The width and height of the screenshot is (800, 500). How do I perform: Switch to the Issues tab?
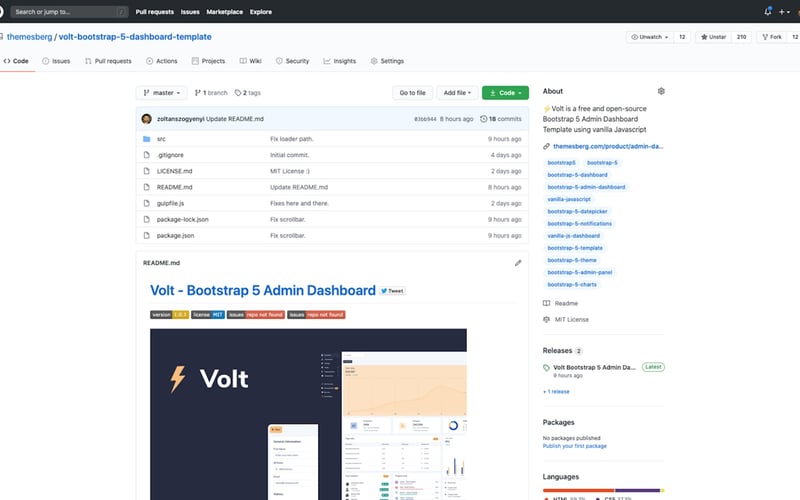(x=56, y=61)
